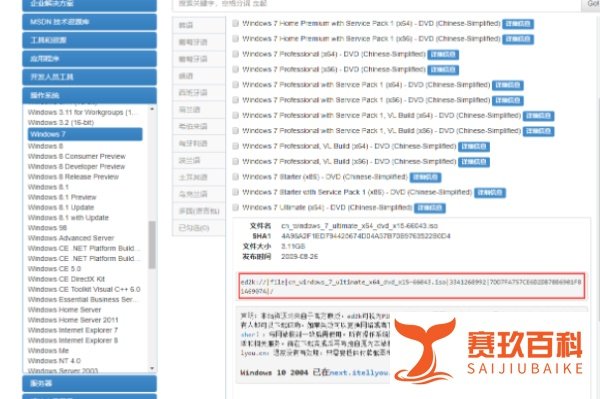Viewport: 600px width, 399px height.
Task: Tick Professional SP1 VL Build (x64) checkbox
Action: click(x=235, y=115)
